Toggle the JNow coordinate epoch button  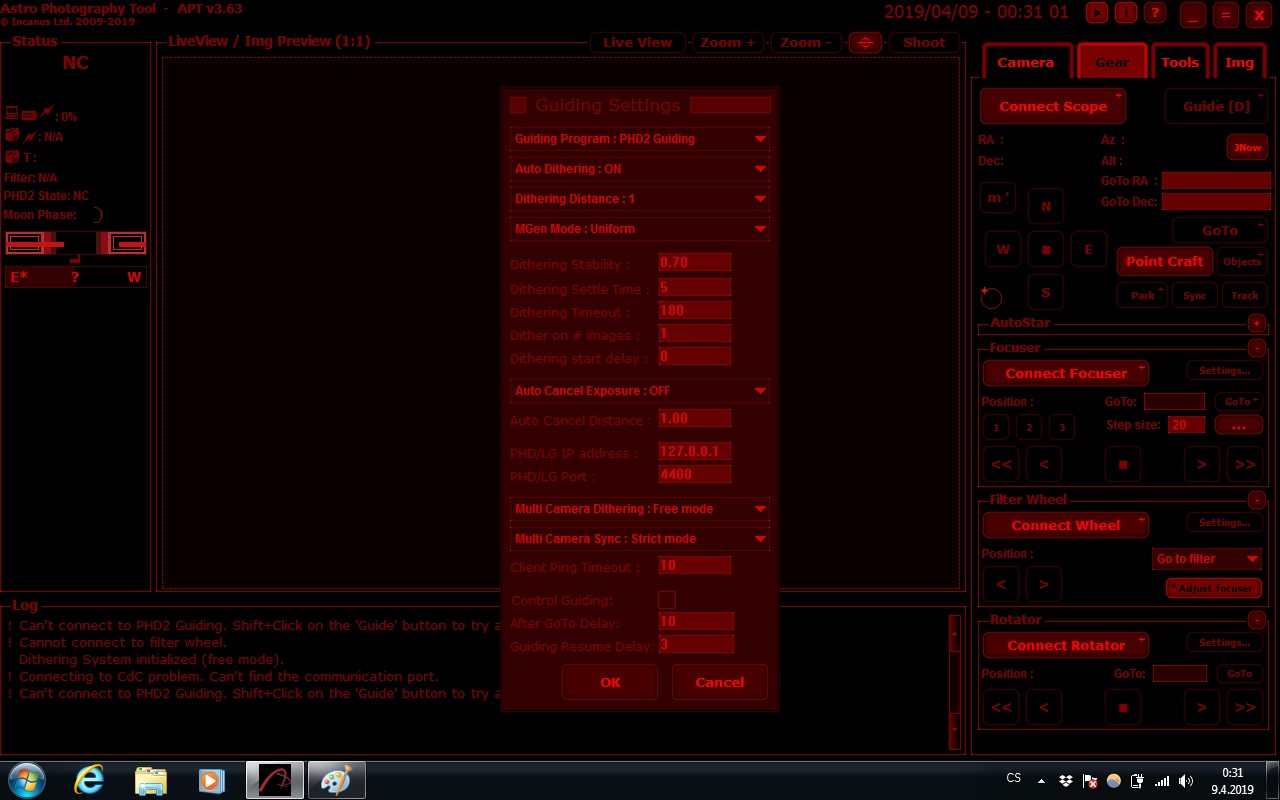(1247, 147)
